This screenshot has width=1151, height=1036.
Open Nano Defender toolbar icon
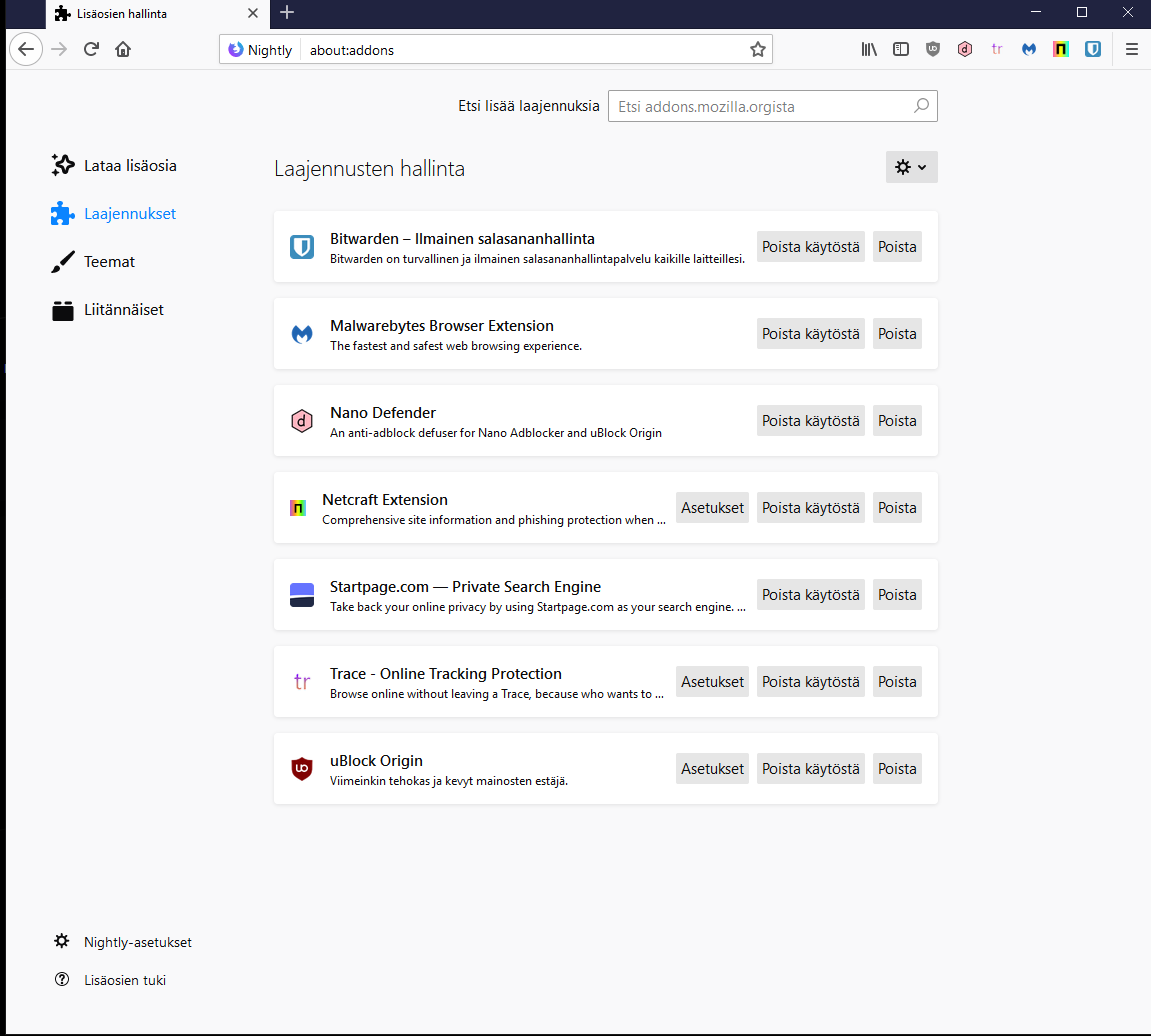pyautogui.click(x=965, y=49)
